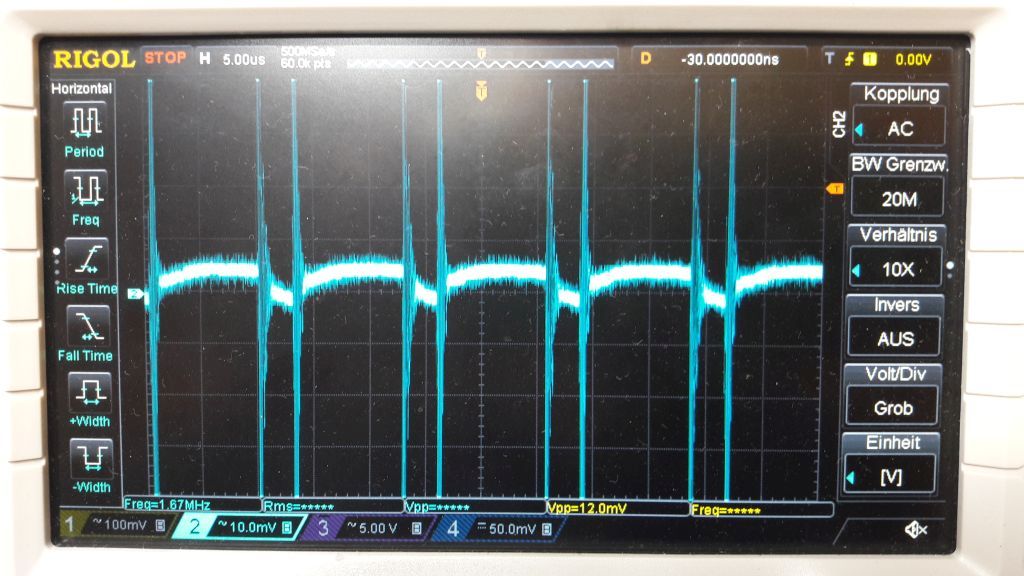Select the Fall Time measurement icon
This screenshot has width=1024, height=576.
click(88, 325)
